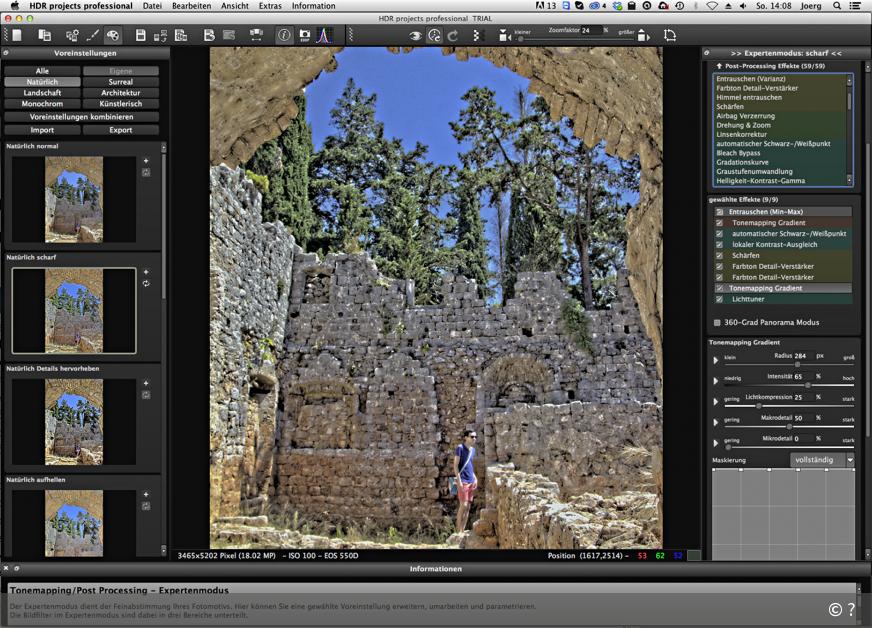Open the Information menu
This screenshot has width=872, height=628.
(x=314, y=6)
